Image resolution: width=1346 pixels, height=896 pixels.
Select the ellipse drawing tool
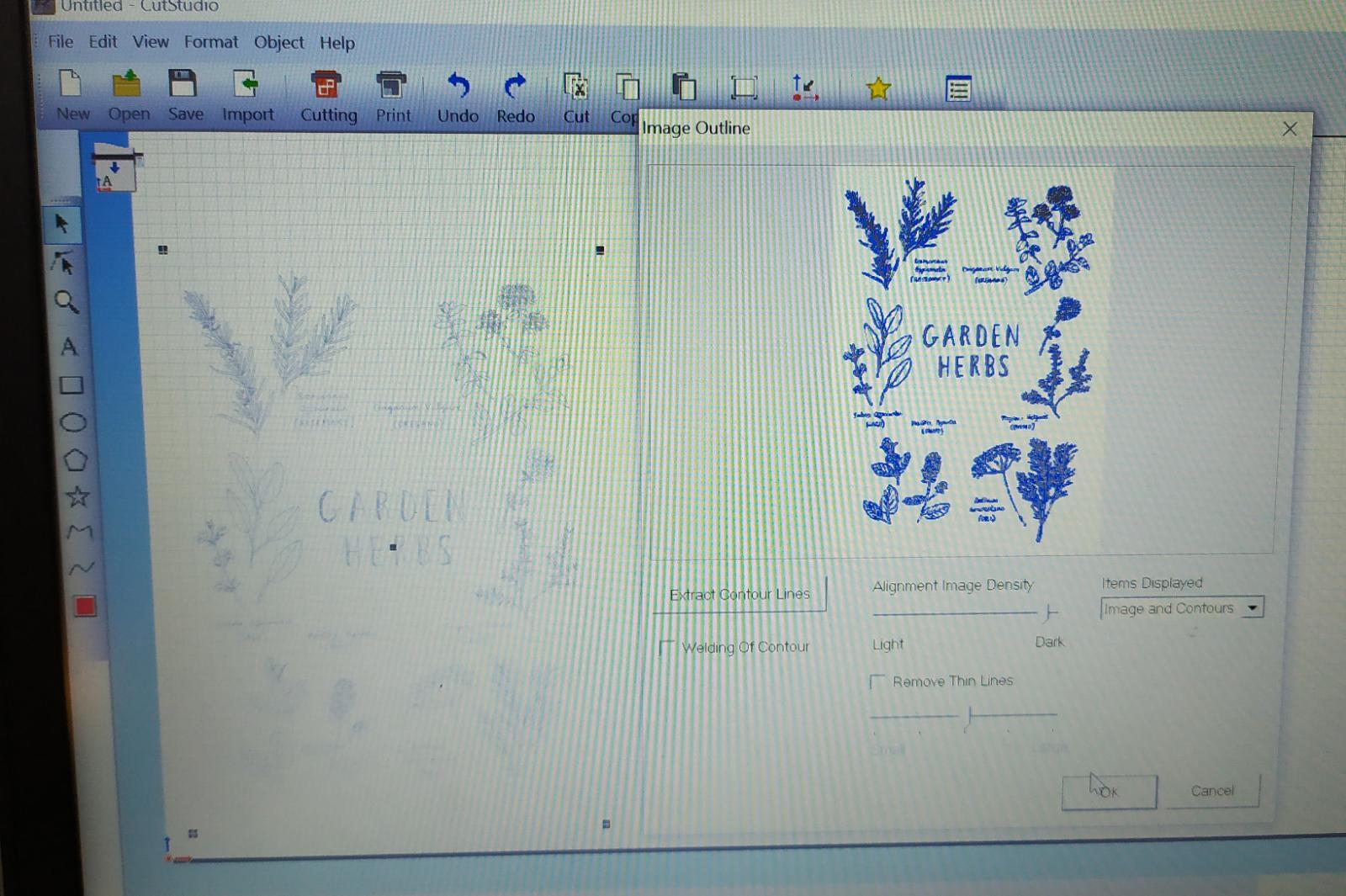click(x=73, y=422)
